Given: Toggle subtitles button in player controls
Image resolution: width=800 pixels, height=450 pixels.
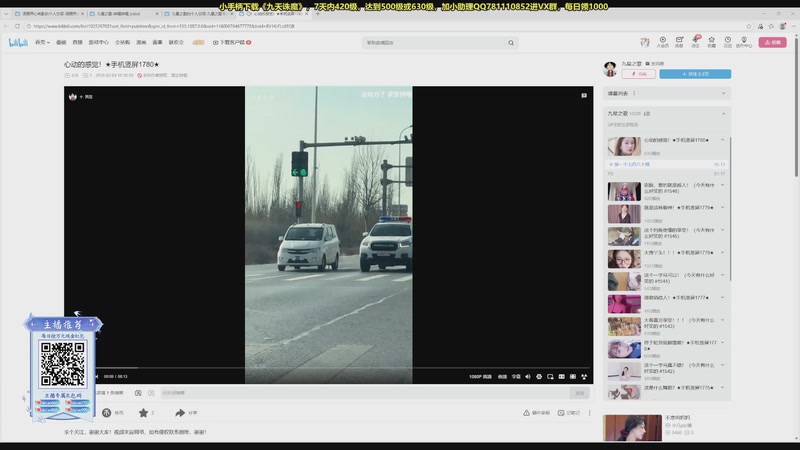Looking at the screenshot, I should 516,376.
